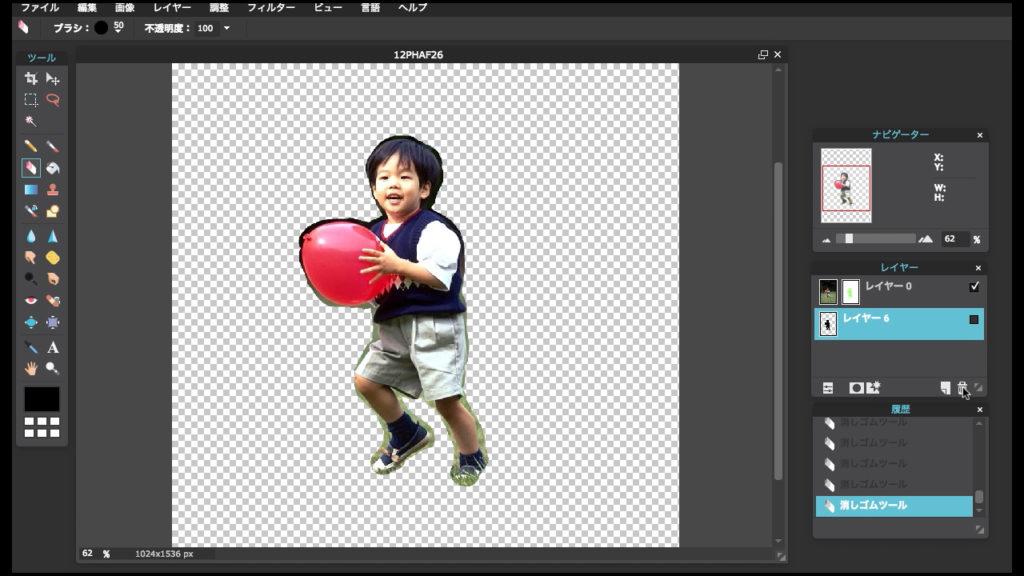This screenshot has height=576, width=1024.
Task: Select the Move tool
Action: coord(52,79)
